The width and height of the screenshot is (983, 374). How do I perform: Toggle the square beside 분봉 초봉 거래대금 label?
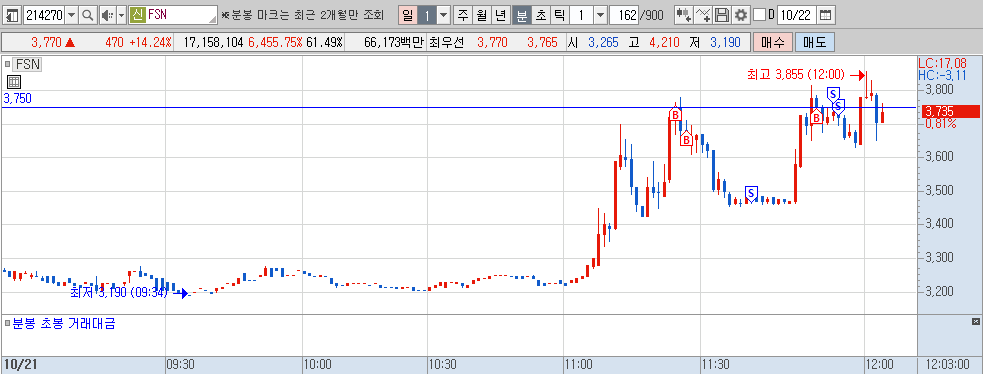click(x=8, y=324)
